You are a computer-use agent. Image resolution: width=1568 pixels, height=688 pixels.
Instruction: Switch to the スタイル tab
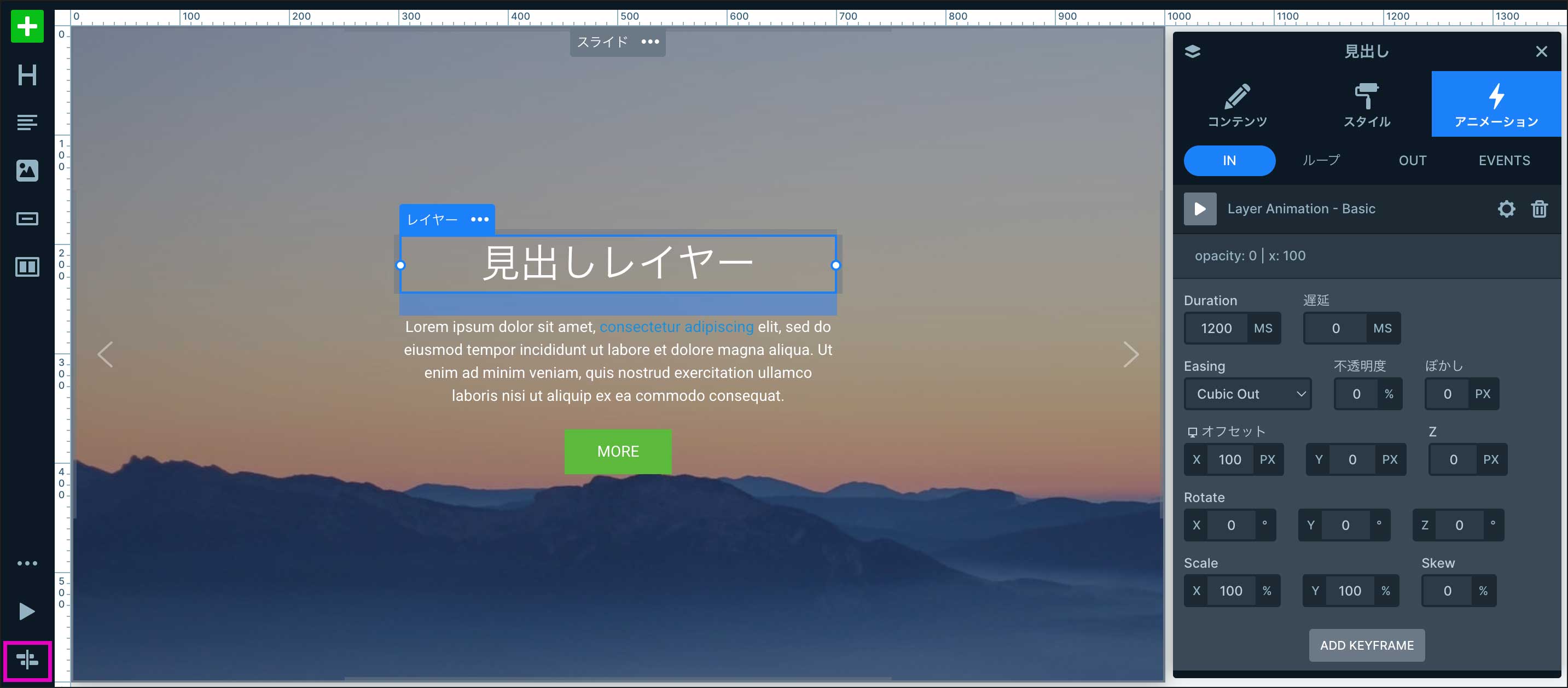point(1367,104)
